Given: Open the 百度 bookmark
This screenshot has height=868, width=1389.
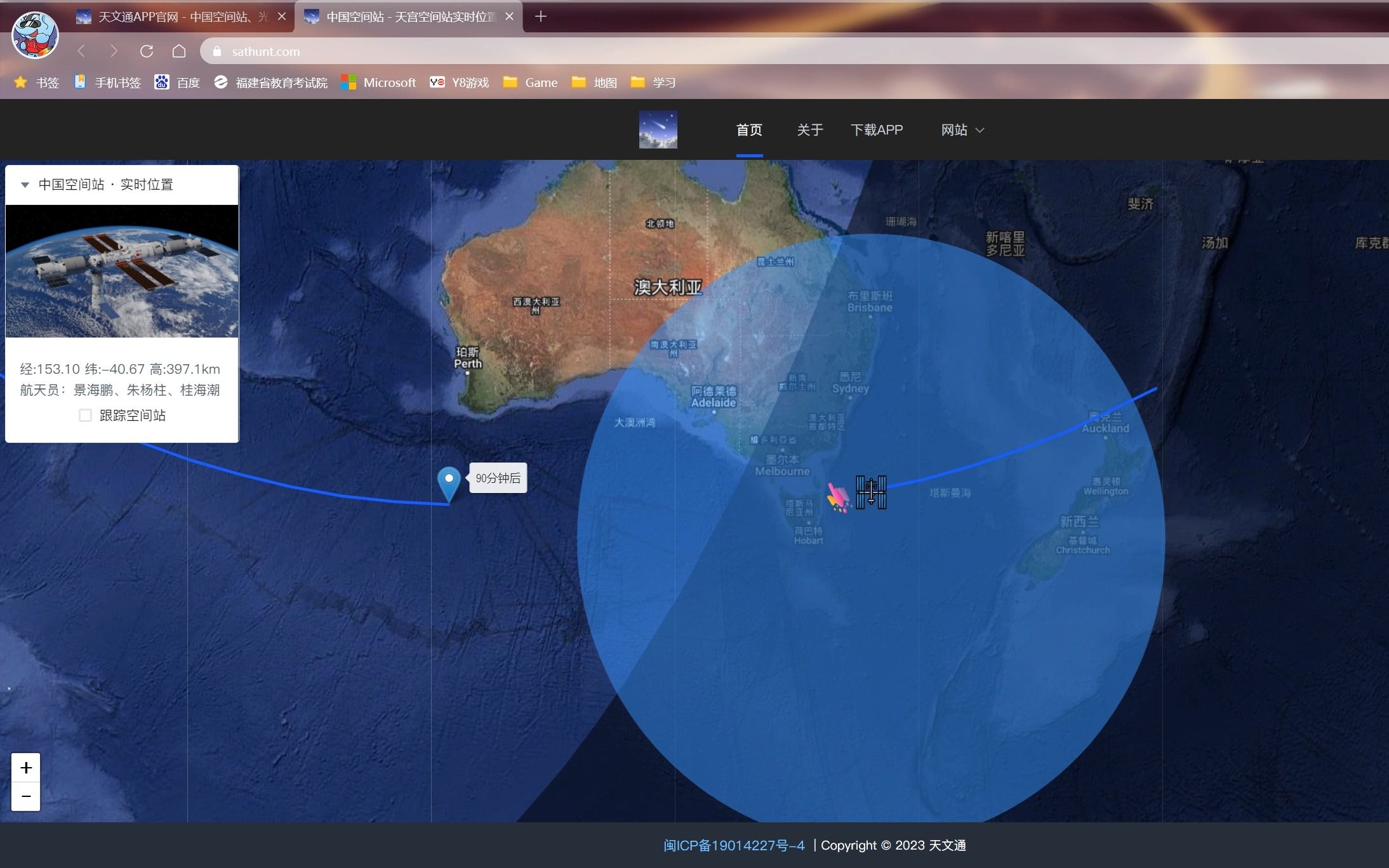Looking at the screenshot, I should (177, 82).
